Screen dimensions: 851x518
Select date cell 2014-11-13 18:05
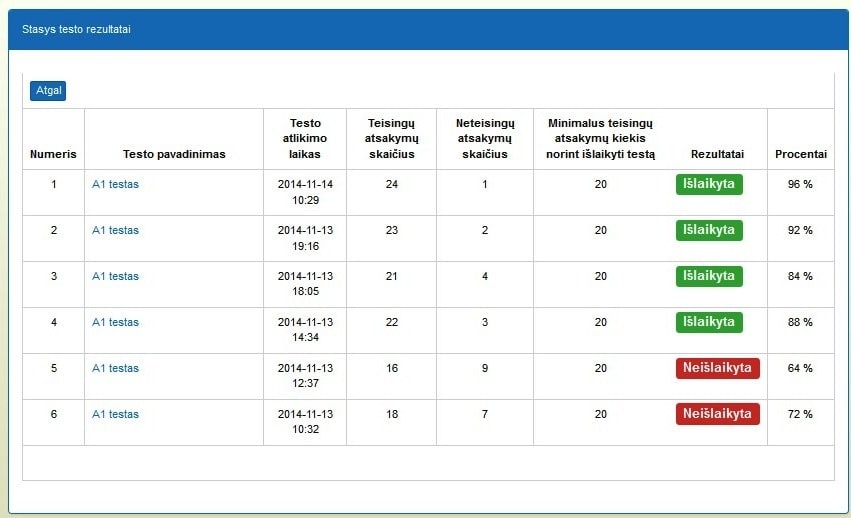(305, 283)
